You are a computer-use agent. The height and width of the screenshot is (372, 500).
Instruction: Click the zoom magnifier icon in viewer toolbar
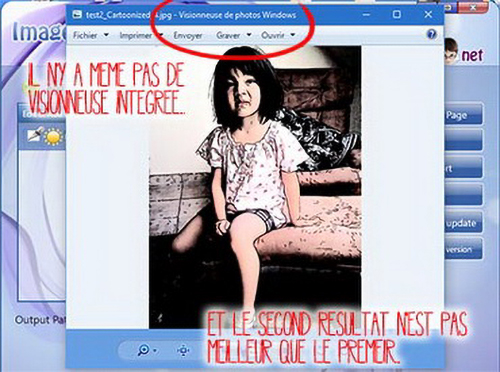coord(144,349)
